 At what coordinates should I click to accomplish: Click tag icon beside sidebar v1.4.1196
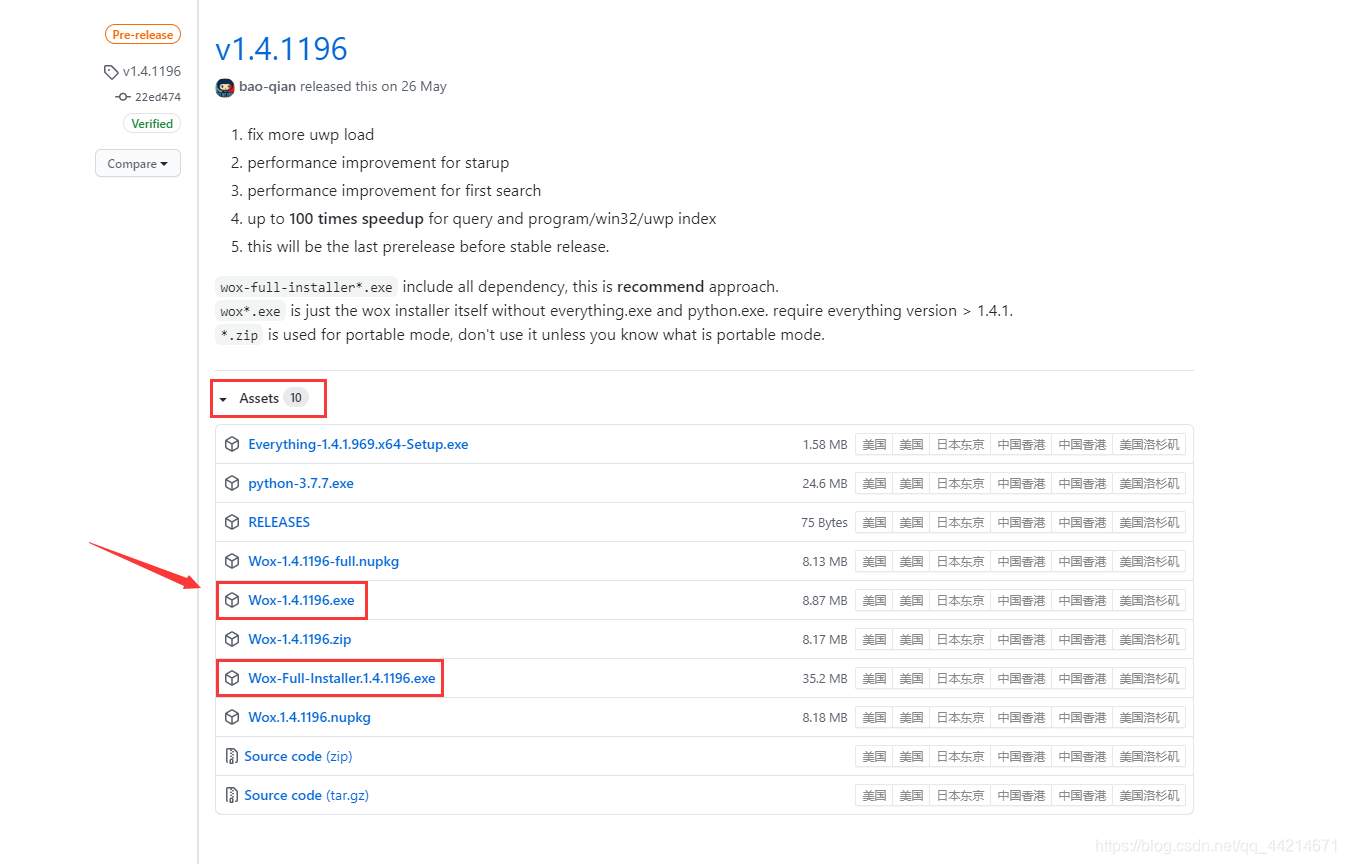coord(111,72)
